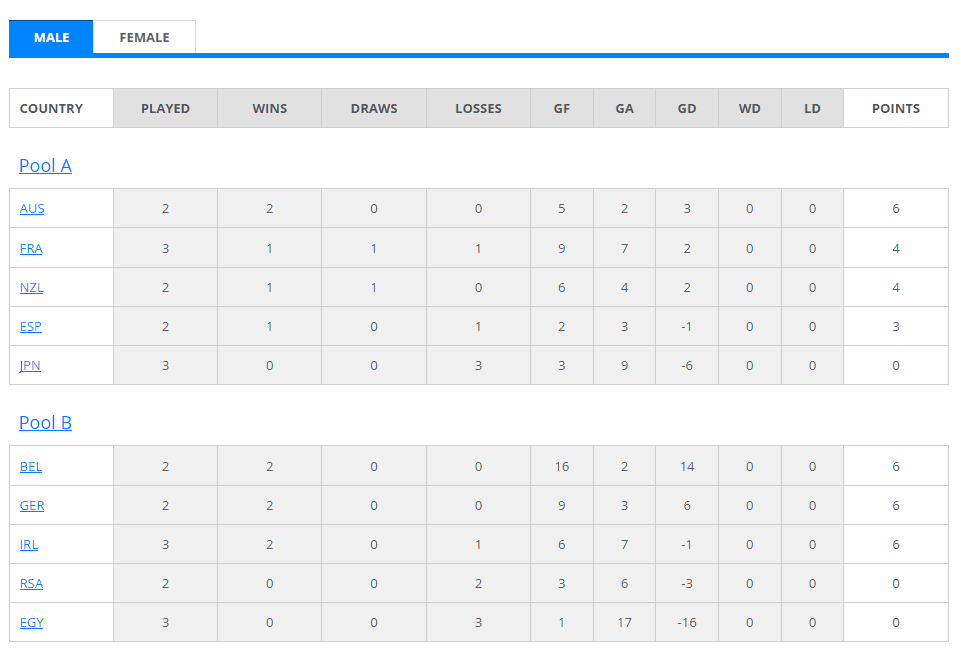Screen dimensions: 961x657
Task: Select the JPN country link
Action: [30, 366]
